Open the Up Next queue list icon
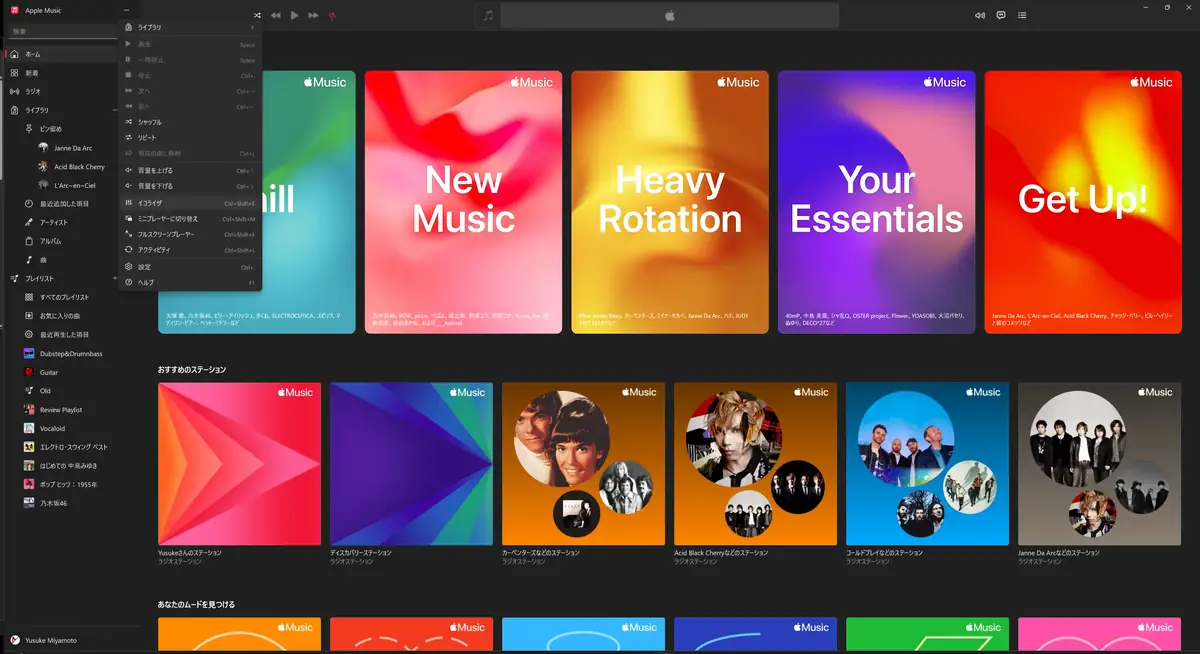This screenshot has height=654, width=1200. tap(1021, 15)
